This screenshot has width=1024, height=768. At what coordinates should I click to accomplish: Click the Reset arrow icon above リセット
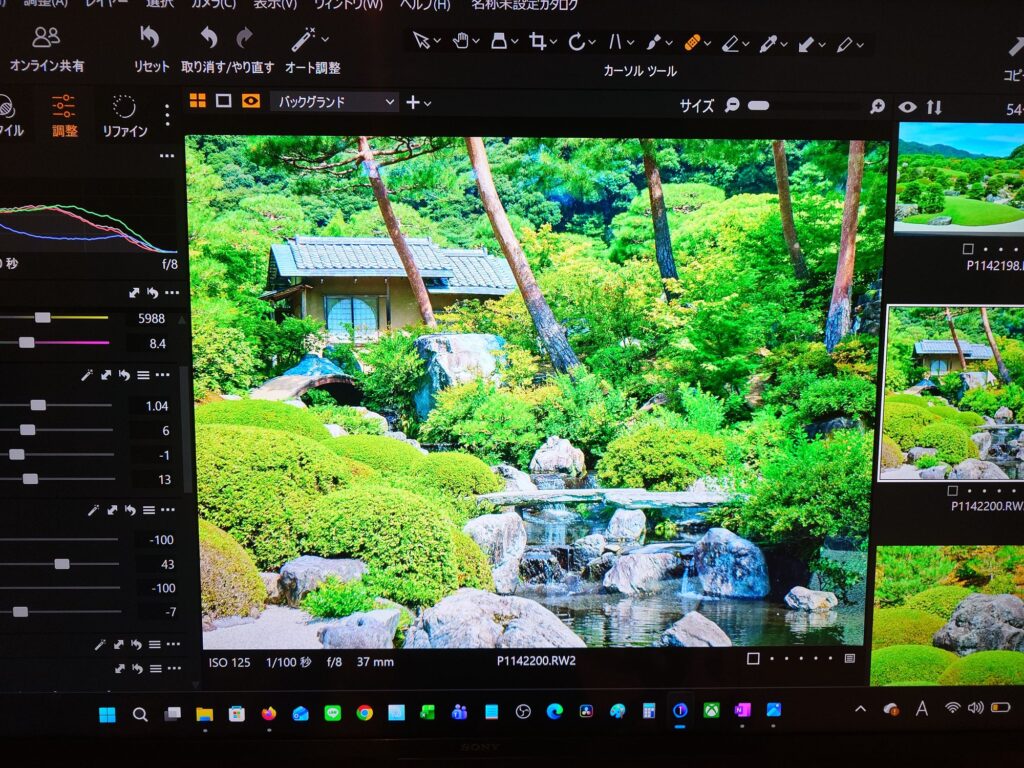tap(150, 37)
